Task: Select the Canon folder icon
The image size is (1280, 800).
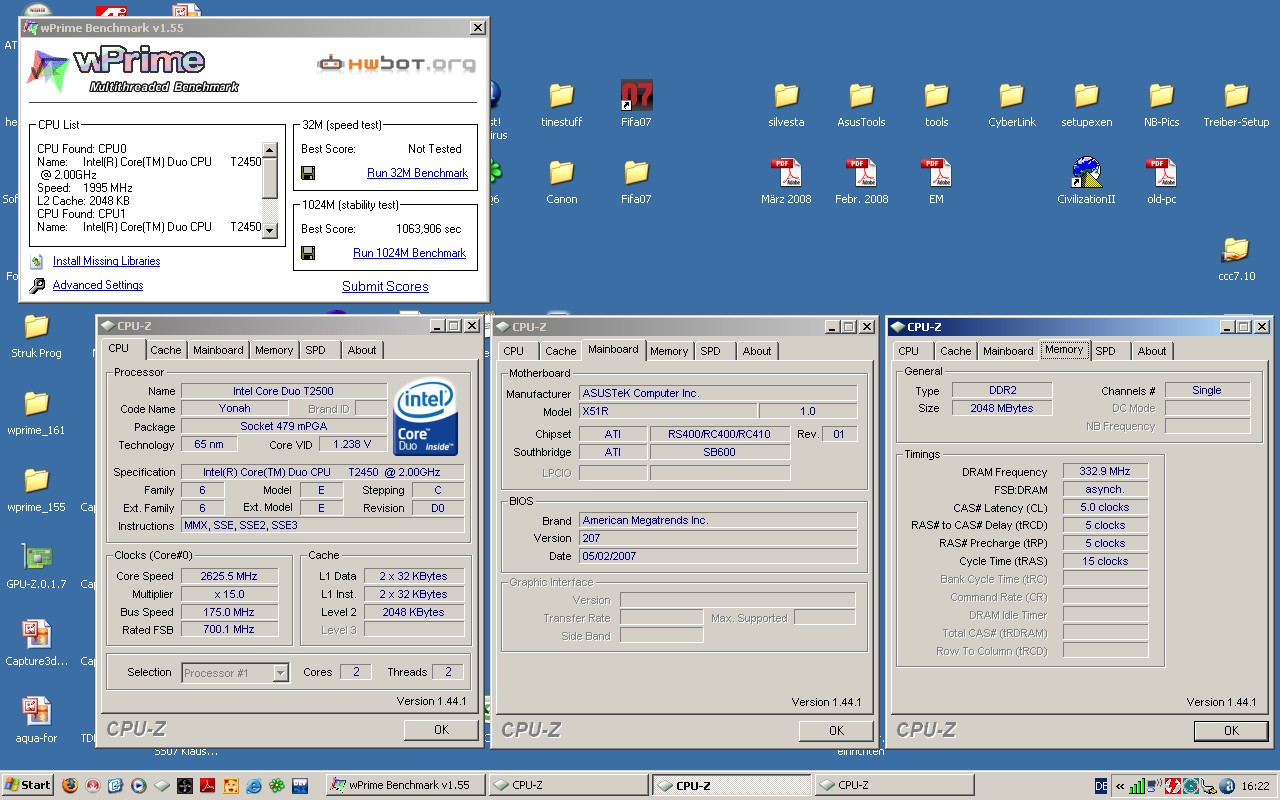Action: [562, 182]
